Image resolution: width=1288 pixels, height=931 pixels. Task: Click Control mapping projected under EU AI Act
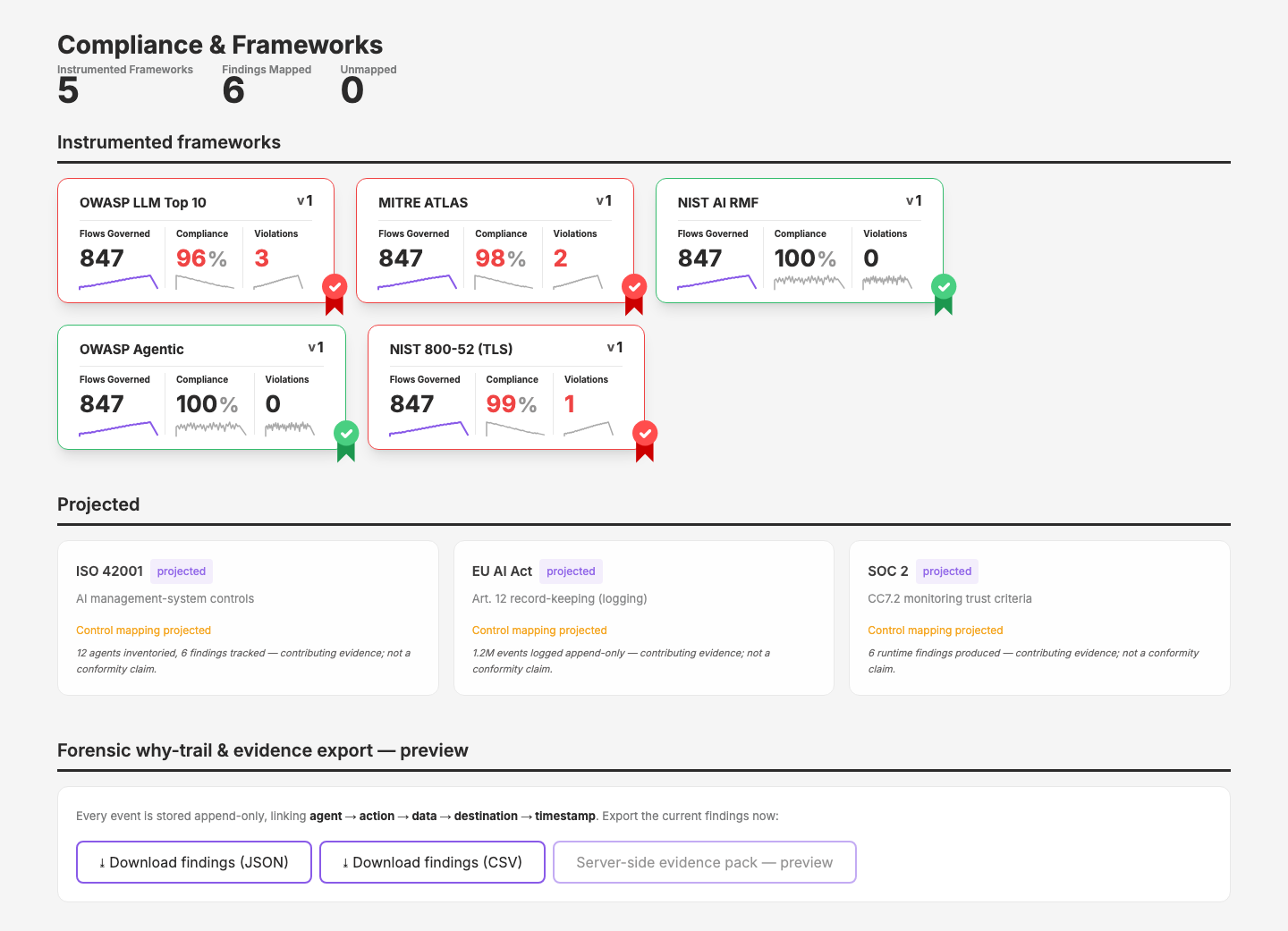pos(539,631)
